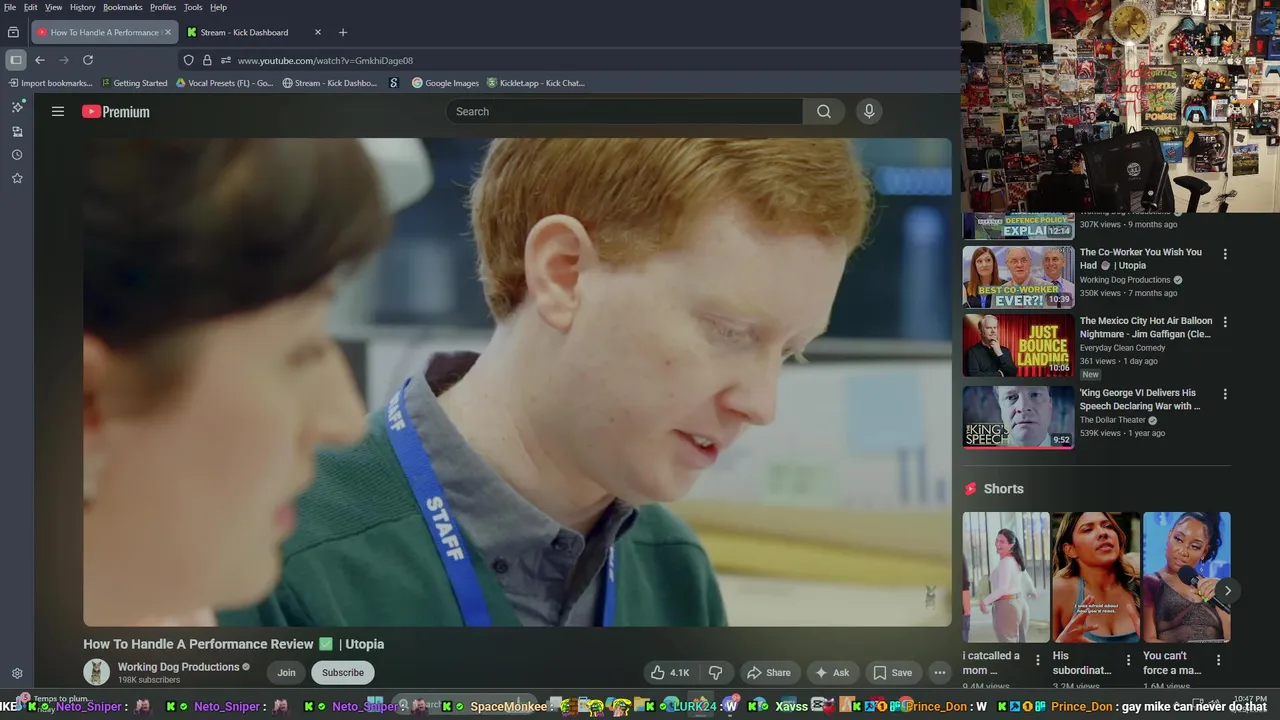This screenshot has width=1280, height=720.
Task: Open Mexico City Hot Air Balloon thumbnail
Action: tap(1018, 346)
